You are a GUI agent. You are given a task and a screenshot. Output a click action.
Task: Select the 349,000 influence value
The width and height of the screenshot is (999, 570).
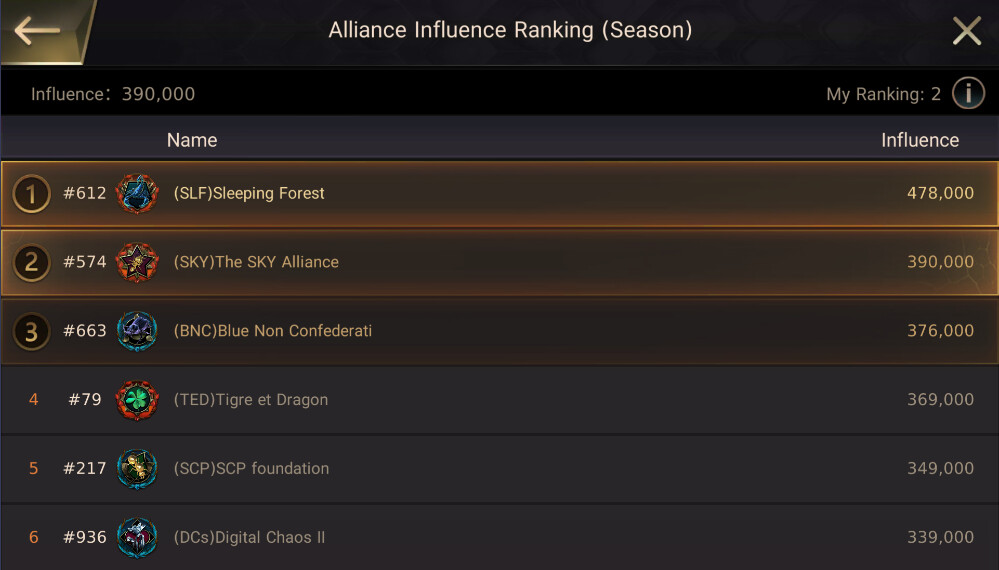tap(940, 468)
